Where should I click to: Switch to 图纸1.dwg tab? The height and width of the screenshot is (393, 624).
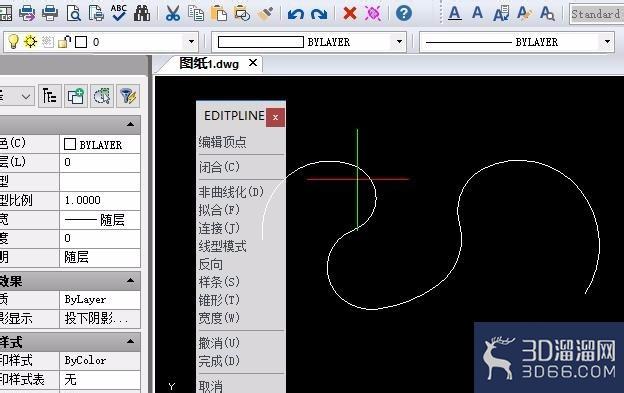tap(209, 64)
